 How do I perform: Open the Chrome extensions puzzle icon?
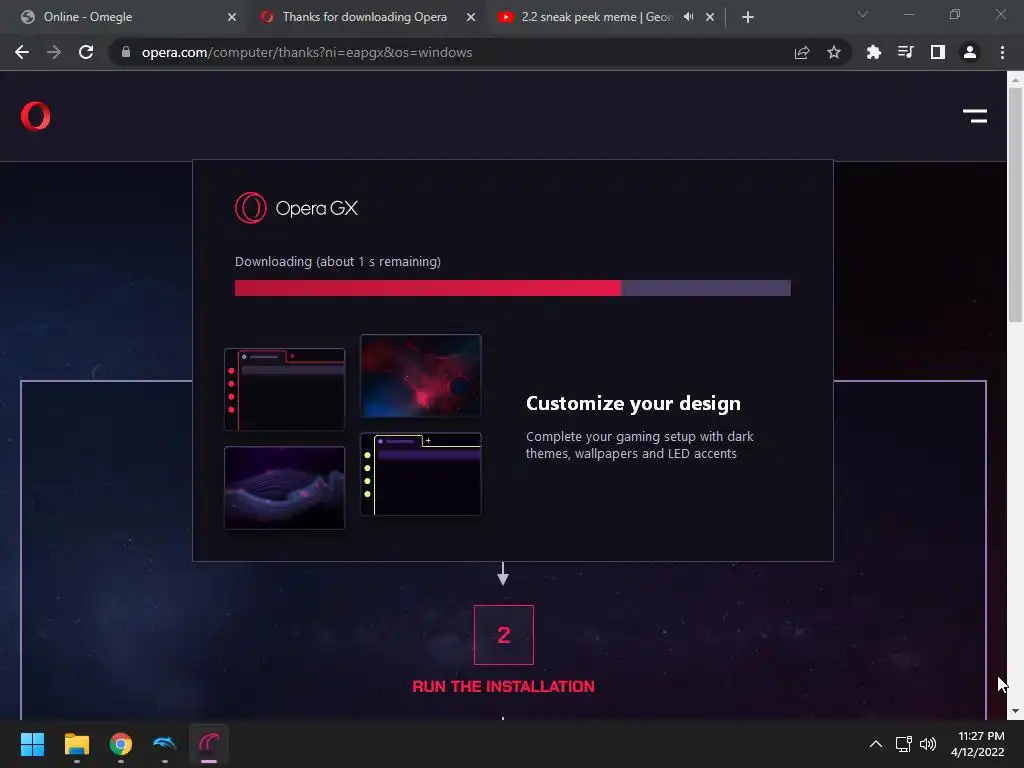point(873,52)
